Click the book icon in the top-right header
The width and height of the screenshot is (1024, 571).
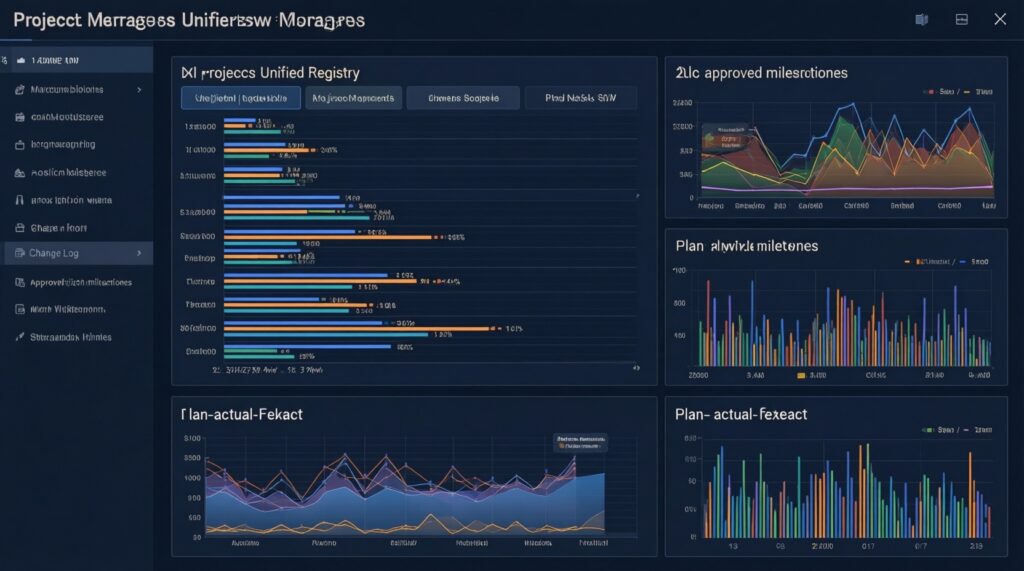click(x=922, y=19)
